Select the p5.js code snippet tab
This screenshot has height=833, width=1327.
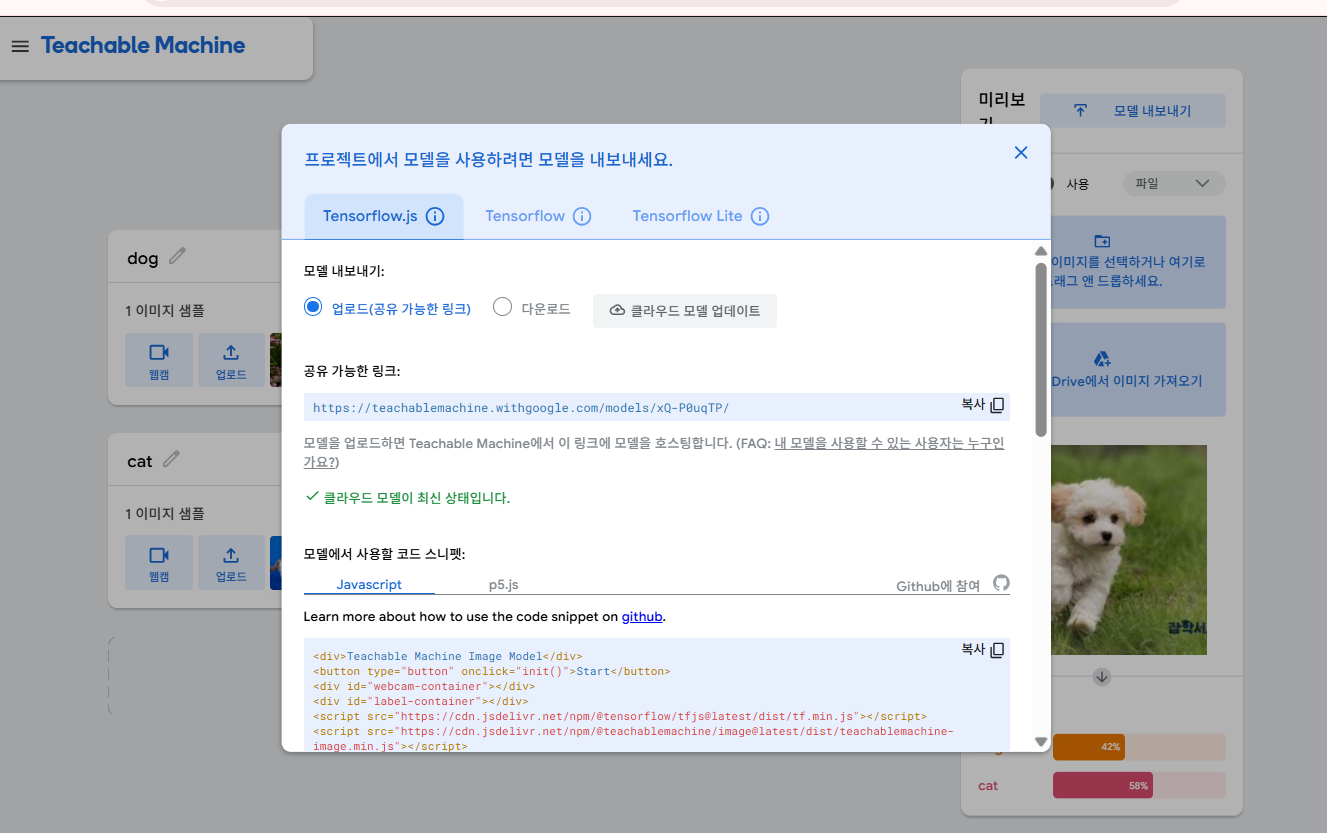click(x=503, y=584)
